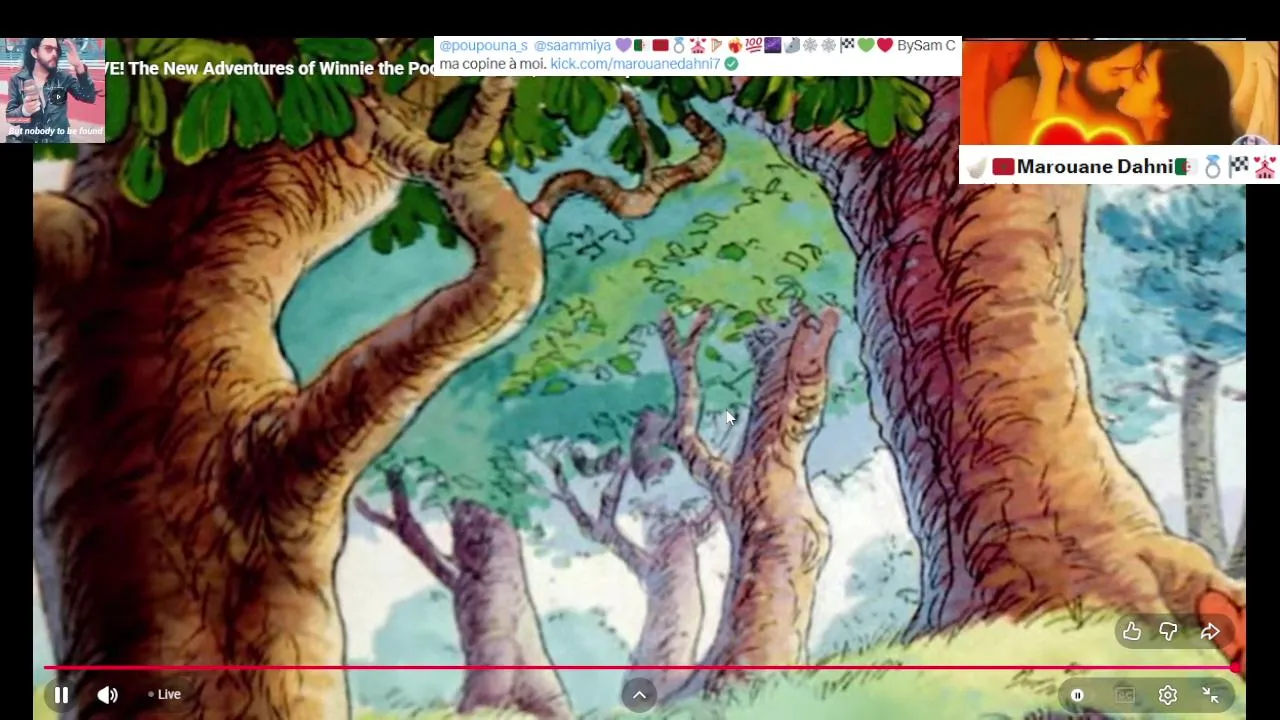Like the video with the thumbs up
The height and width of the screenshot is (720, 1280).
(x=1132, y=631)
